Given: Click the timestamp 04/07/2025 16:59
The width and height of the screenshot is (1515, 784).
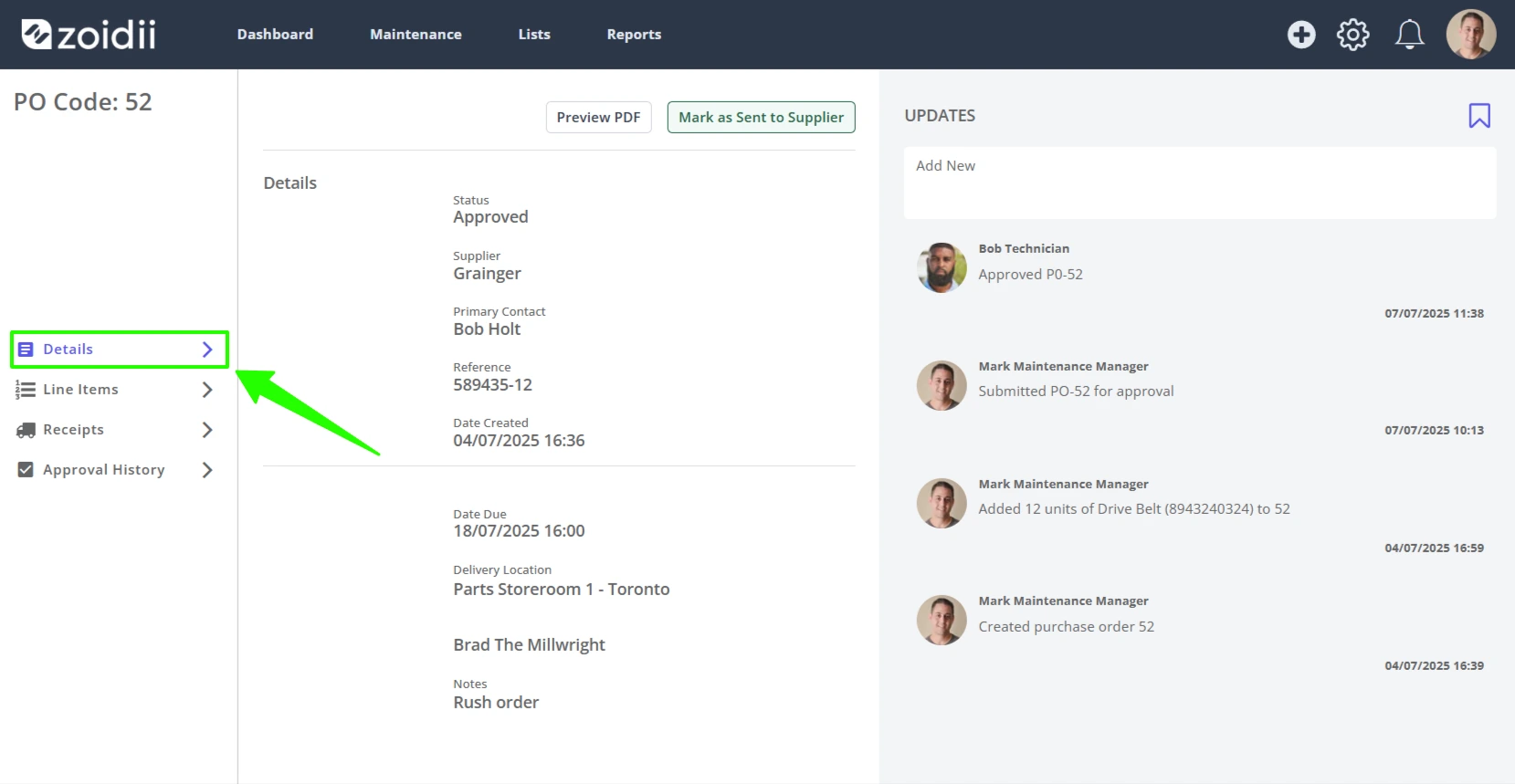Looking at the screenshot, I should 1434,548.
